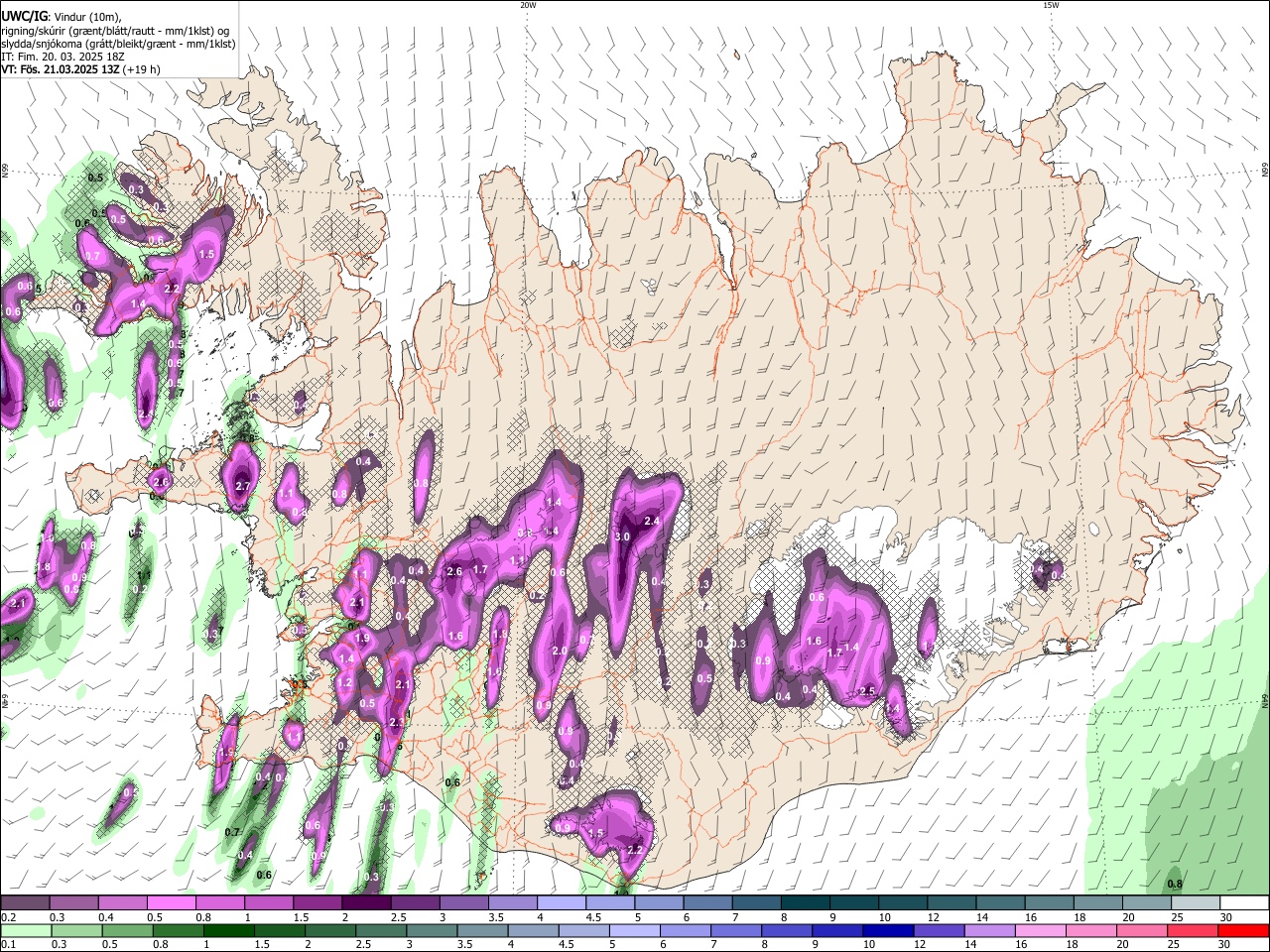Select the navy blue swatch between 10 and 12

tap(888, 930)
